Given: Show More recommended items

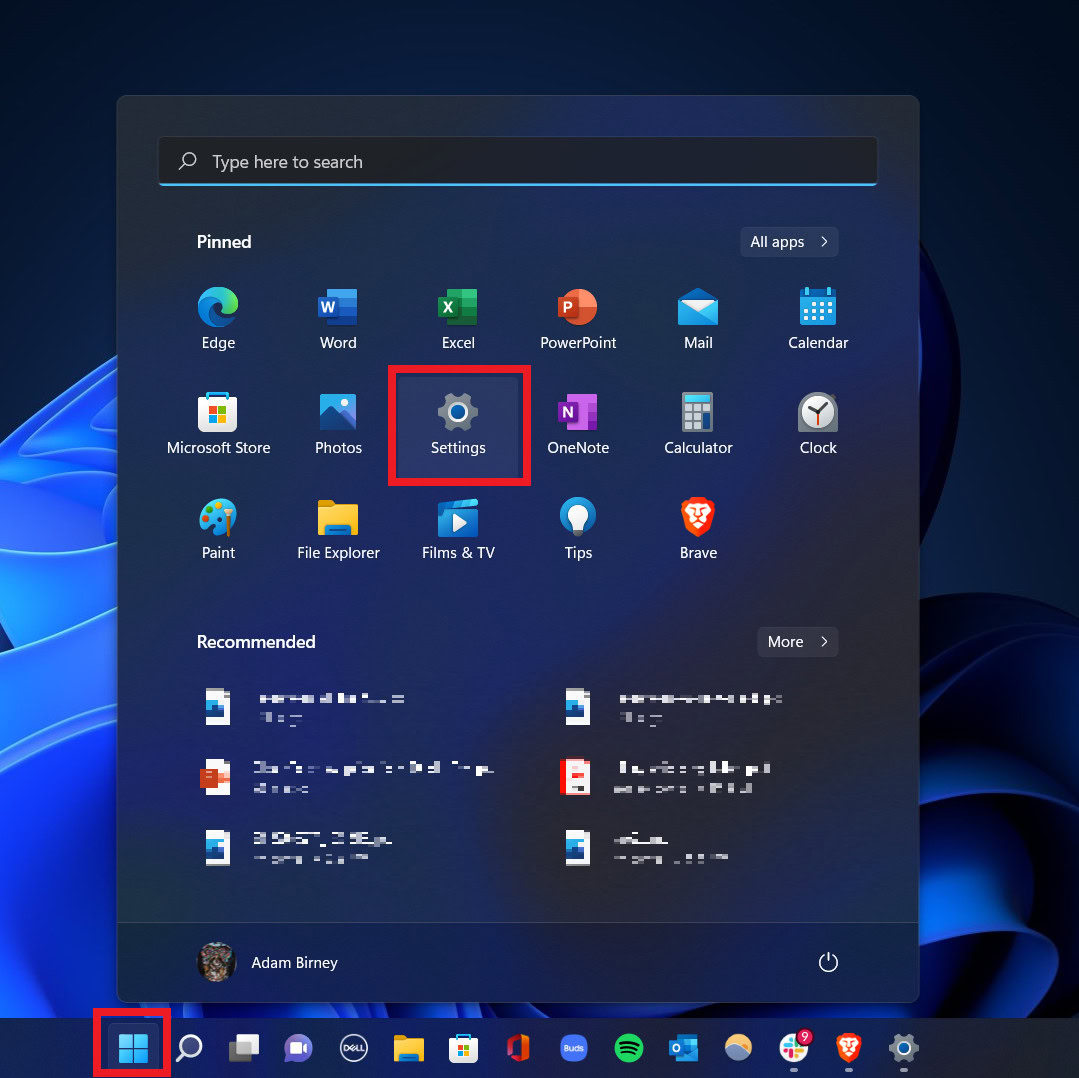Looking at the screenshot, I should [797, 642].
